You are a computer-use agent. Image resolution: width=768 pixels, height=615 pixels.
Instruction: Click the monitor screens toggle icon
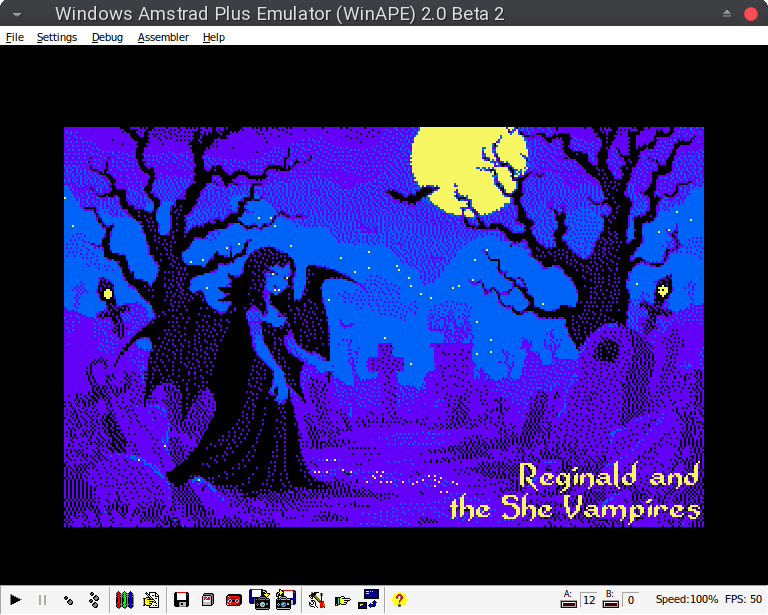click(368, 599)
